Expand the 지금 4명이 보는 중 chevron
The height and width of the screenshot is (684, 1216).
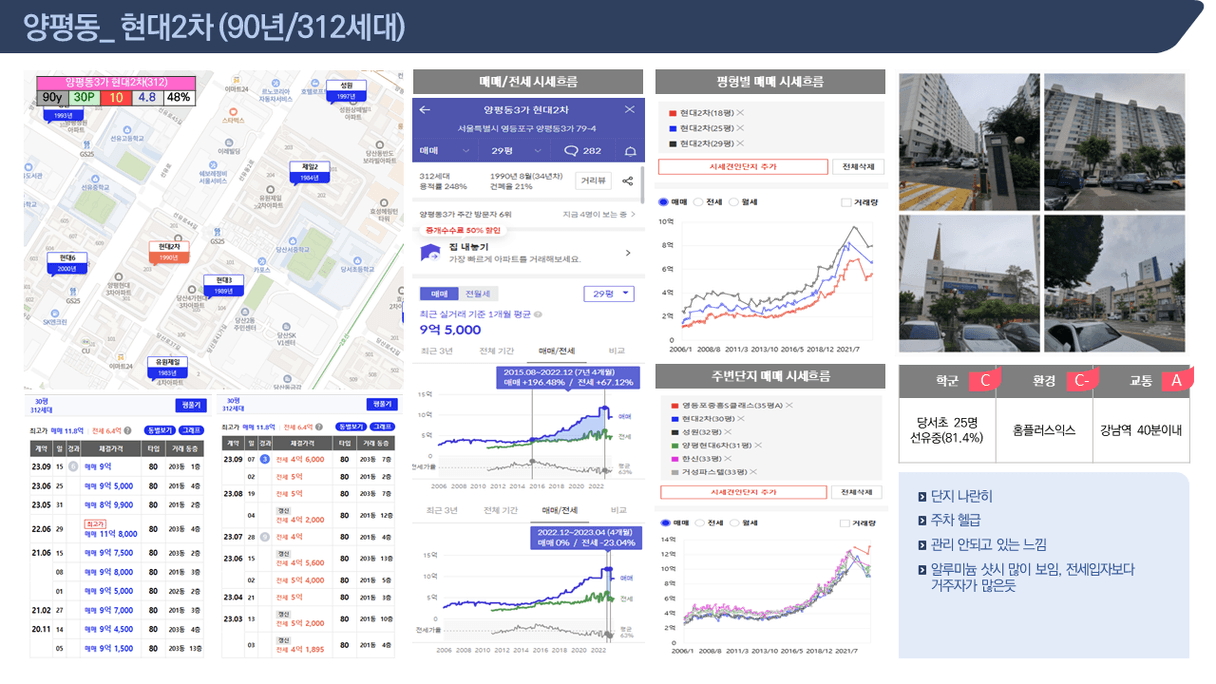634,214
